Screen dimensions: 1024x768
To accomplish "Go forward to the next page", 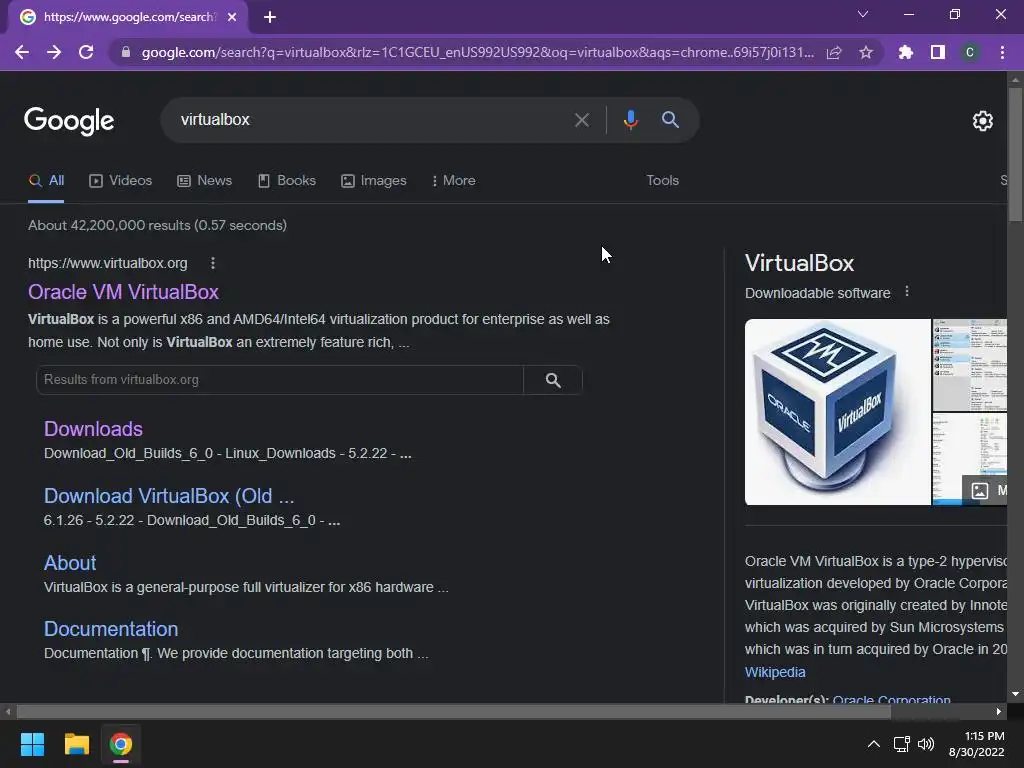I will [x=54, y=52].
